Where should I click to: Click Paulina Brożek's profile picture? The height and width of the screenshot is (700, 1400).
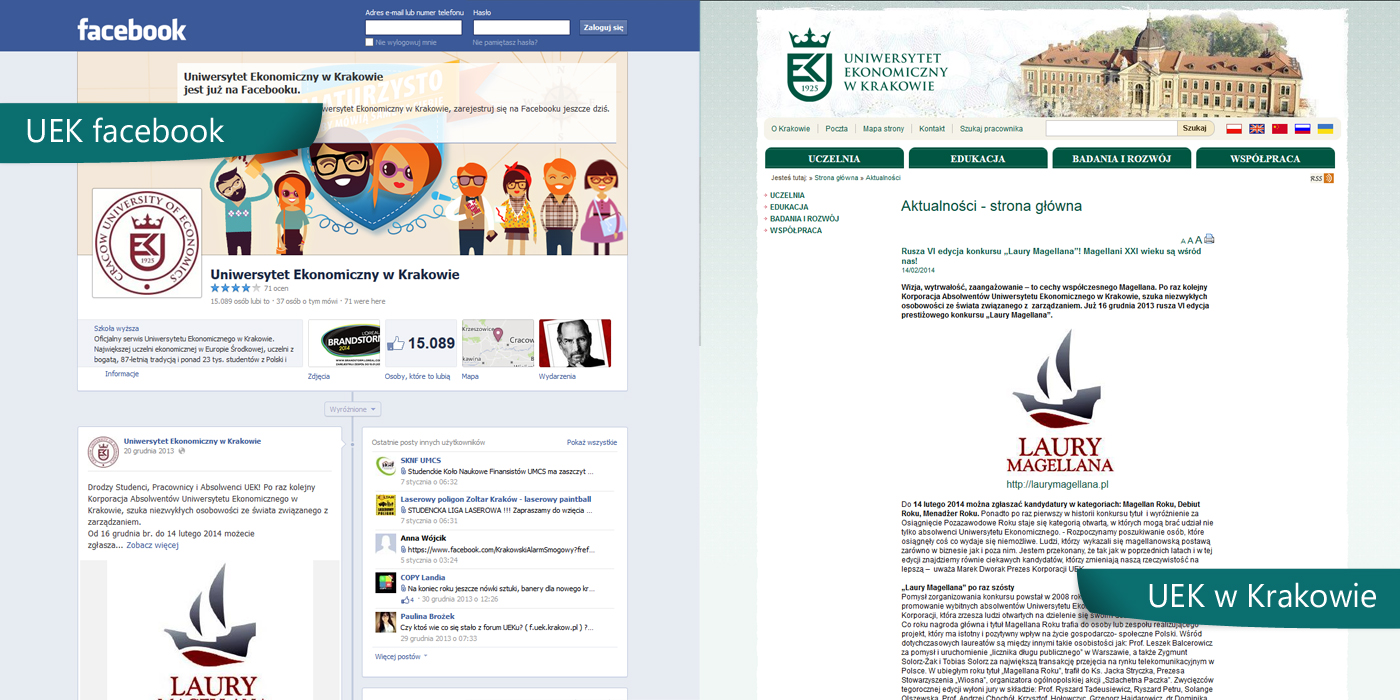coord(385,622)
